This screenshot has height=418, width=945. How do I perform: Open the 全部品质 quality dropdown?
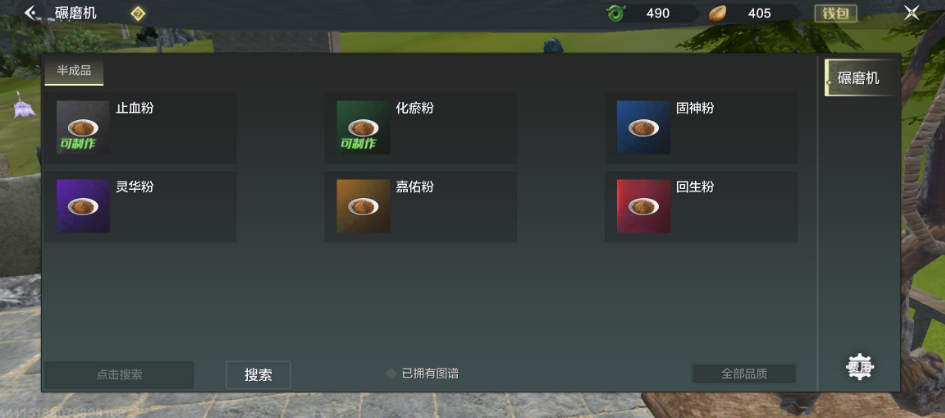click(x=744, y=374)
